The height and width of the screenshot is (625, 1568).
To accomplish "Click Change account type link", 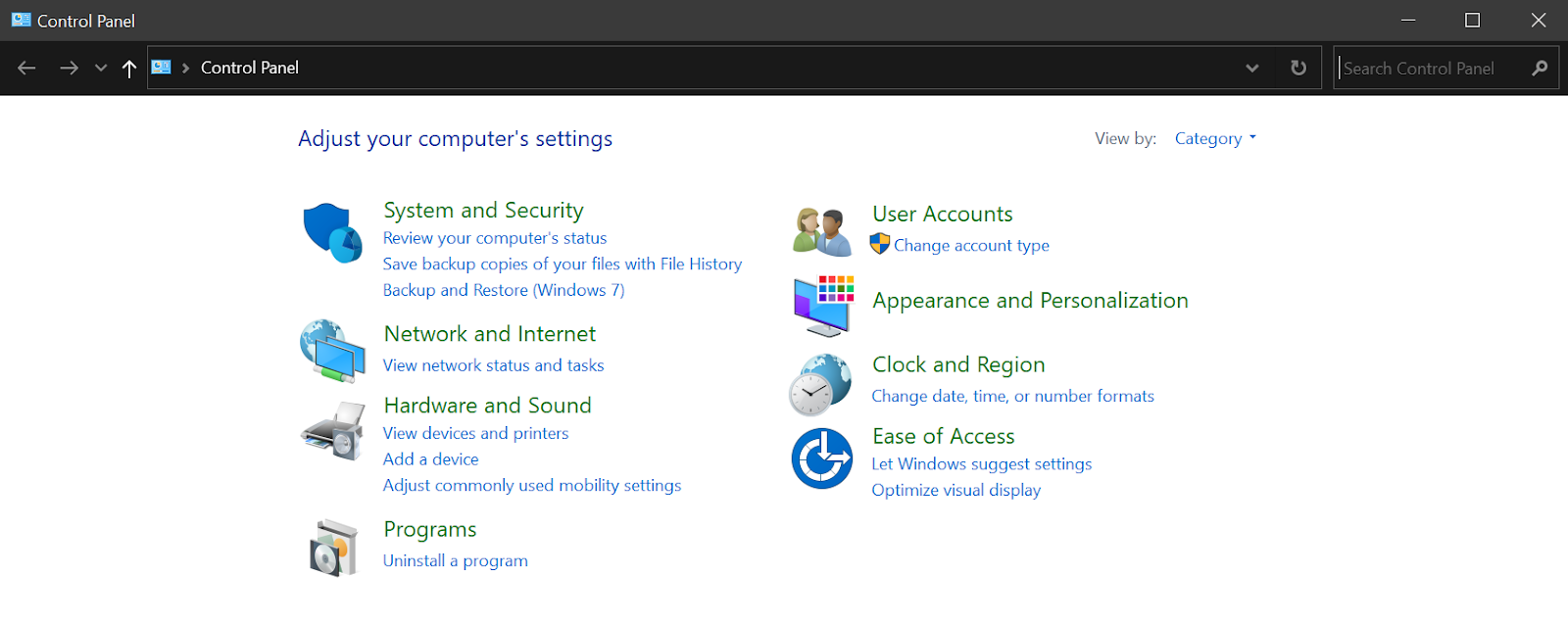I will coord(971,245).
